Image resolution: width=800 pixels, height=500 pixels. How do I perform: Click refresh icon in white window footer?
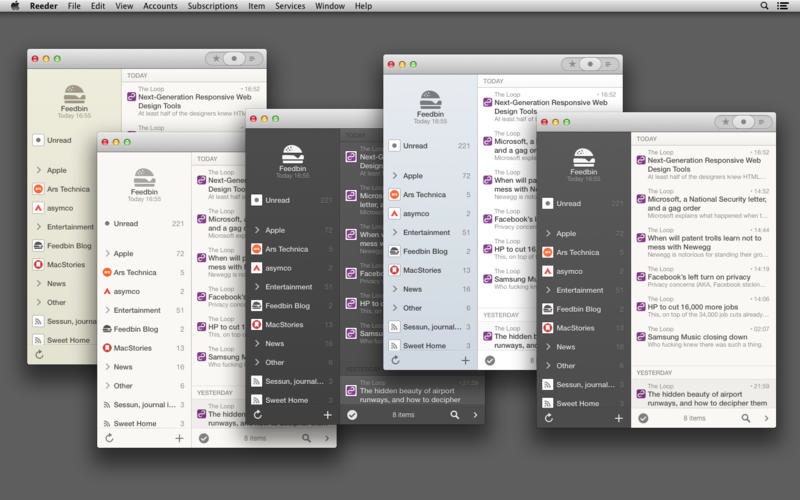109,438
